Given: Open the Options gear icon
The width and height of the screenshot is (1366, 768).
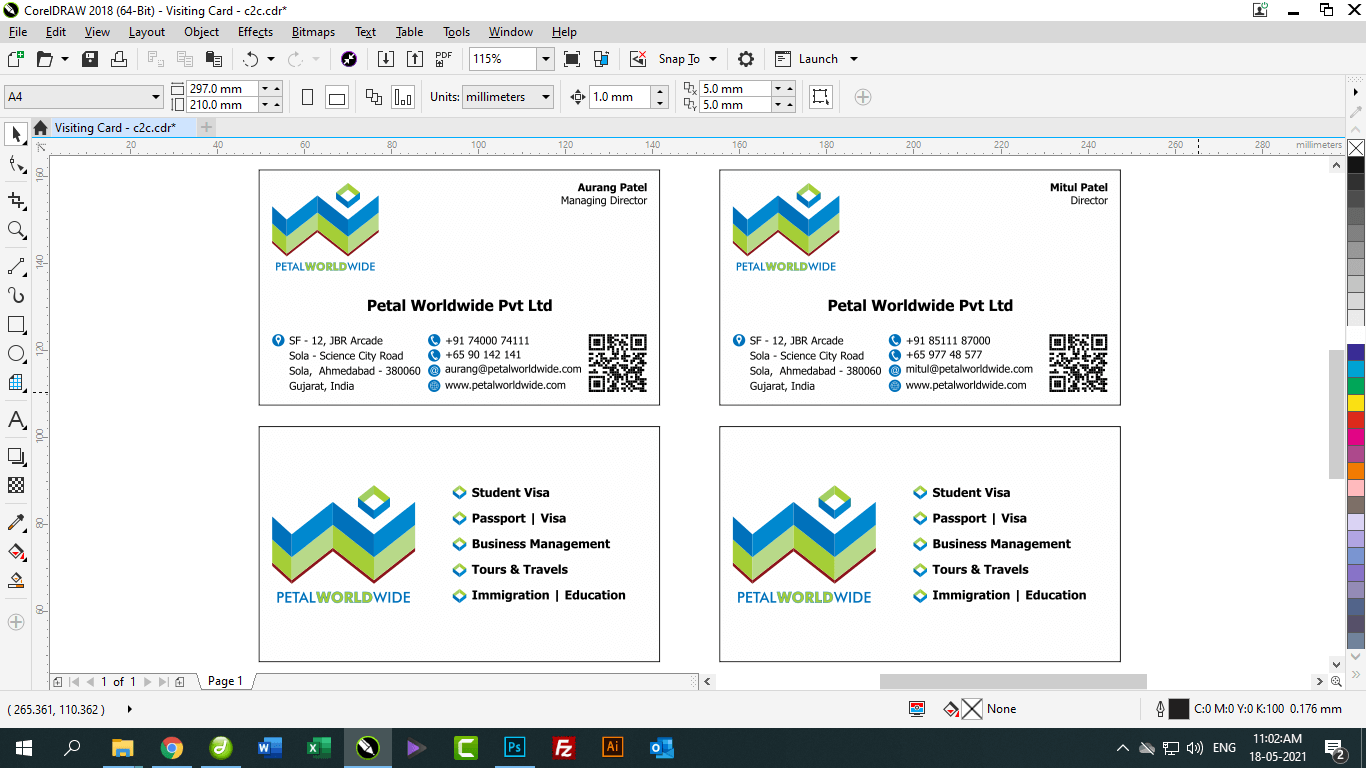Looking at the screenshot, I should coord(746,59).
